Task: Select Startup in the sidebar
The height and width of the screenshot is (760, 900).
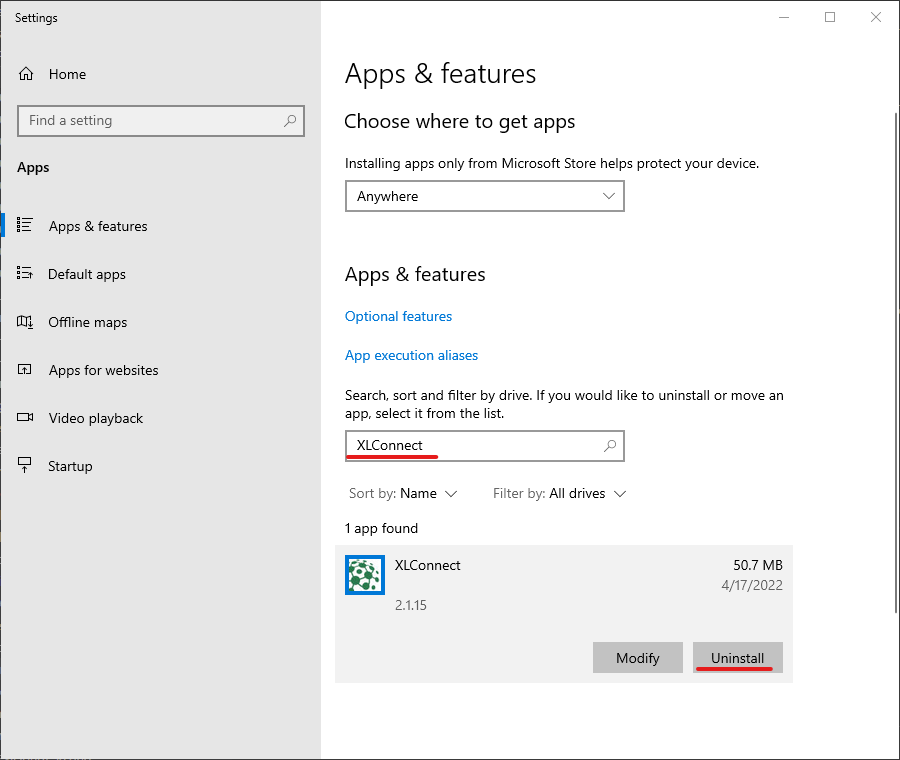Action: [x=70, y=466]
